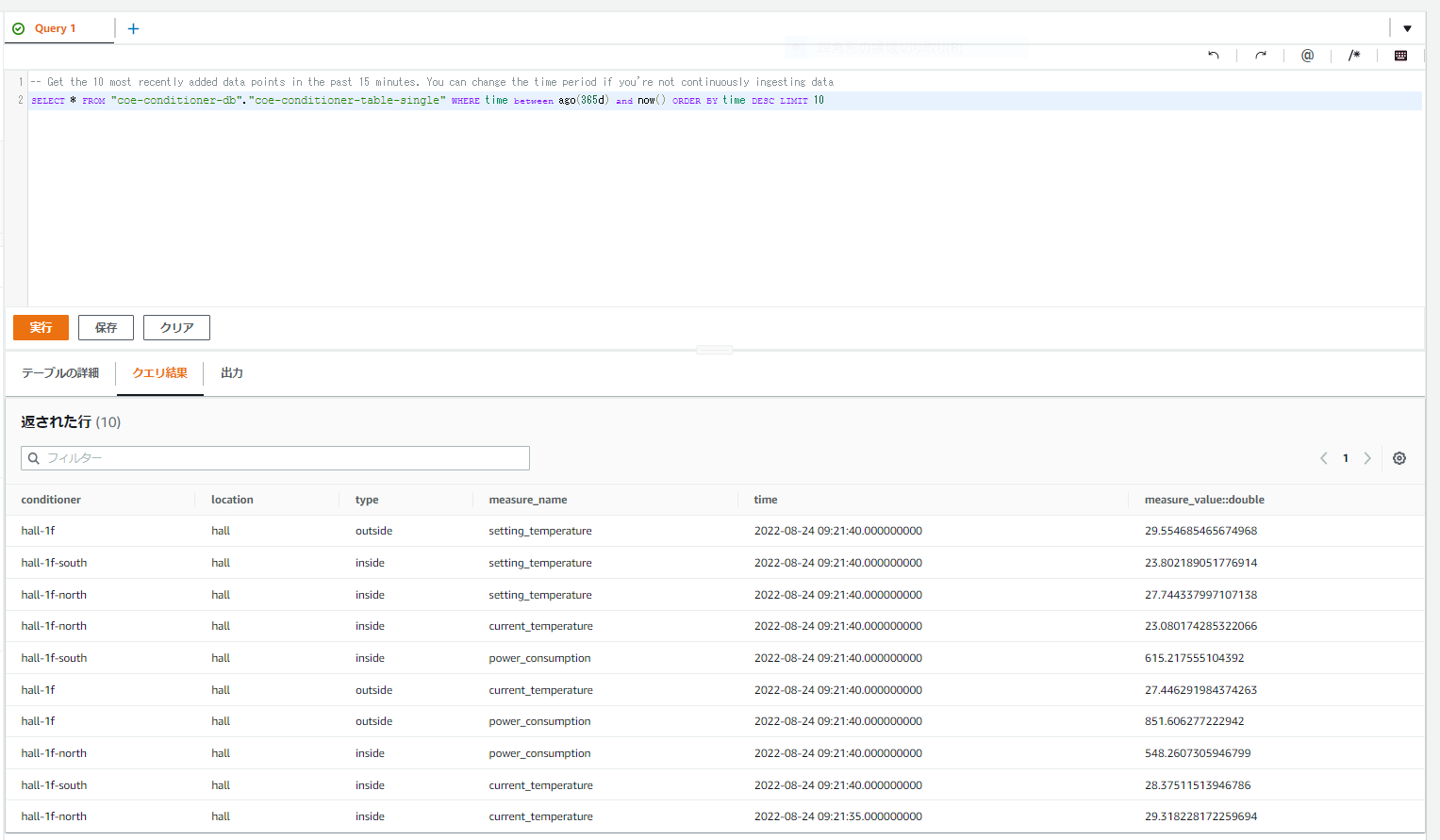Toggle block comment with the /* icon
This screenshot has width=1440, height=840.
(x=1354, y=56)
